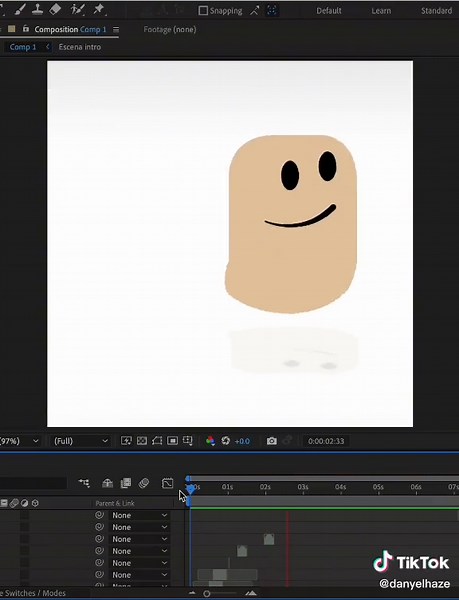Click the adjustment layer column header icon
This screenshot has height=600, width=459.
click(24, 503)
